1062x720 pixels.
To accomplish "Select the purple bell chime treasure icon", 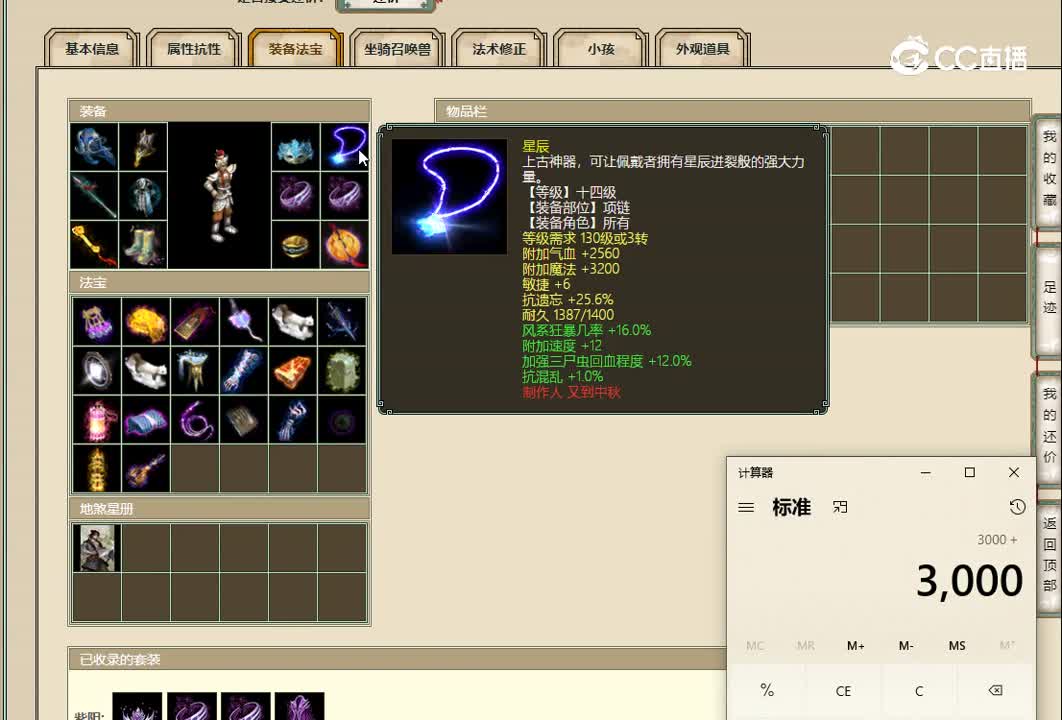I will (x=97, y=322).
